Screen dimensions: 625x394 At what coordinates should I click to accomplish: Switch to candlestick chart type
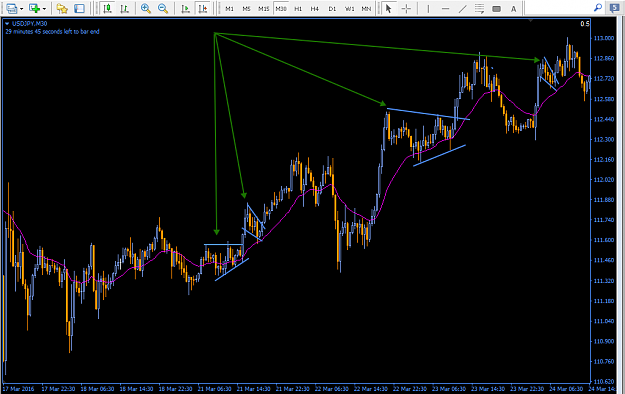pos(107,8)
